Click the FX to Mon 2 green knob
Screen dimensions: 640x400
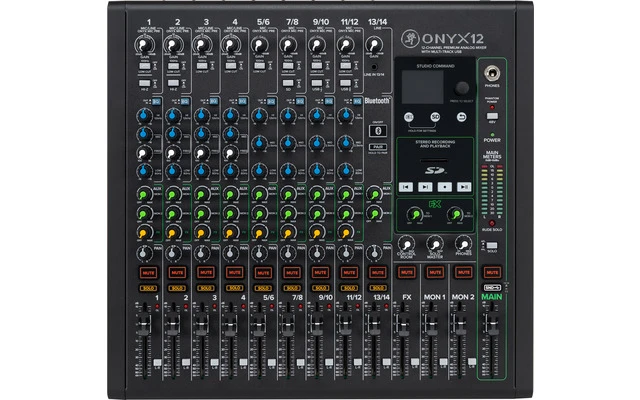pyautogui.click(x=455, y=214)
